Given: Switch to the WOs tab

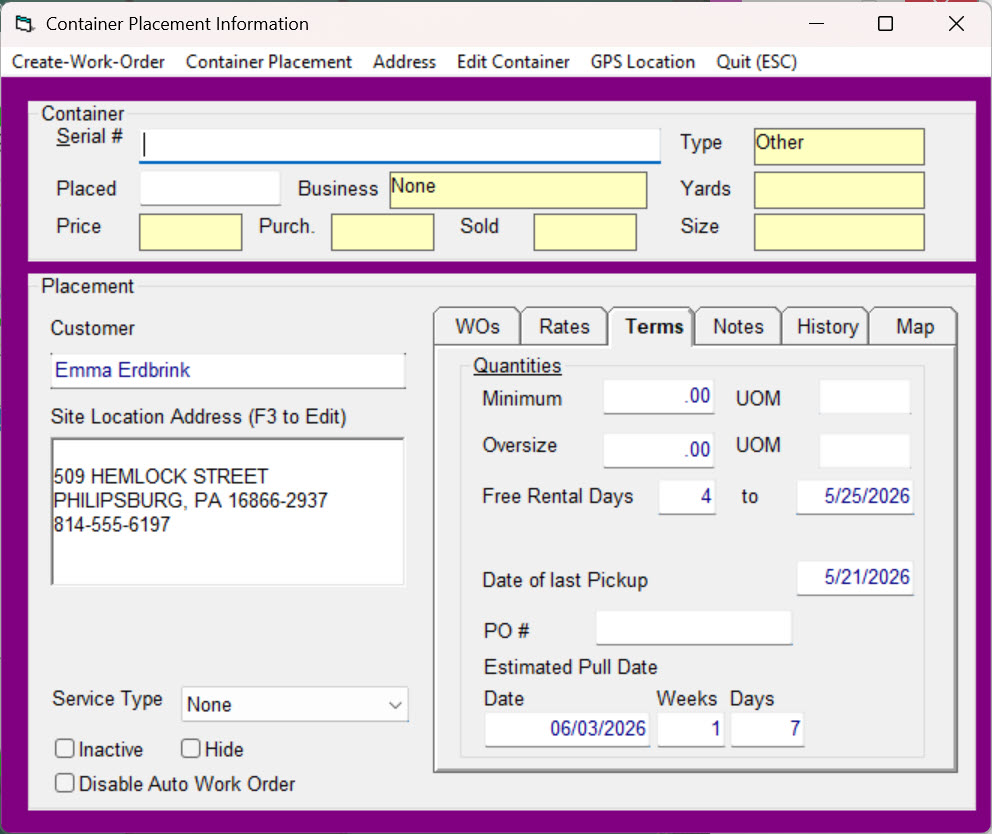Looking at the screenshot, I should pyautogui.click(x=477, y=327).
